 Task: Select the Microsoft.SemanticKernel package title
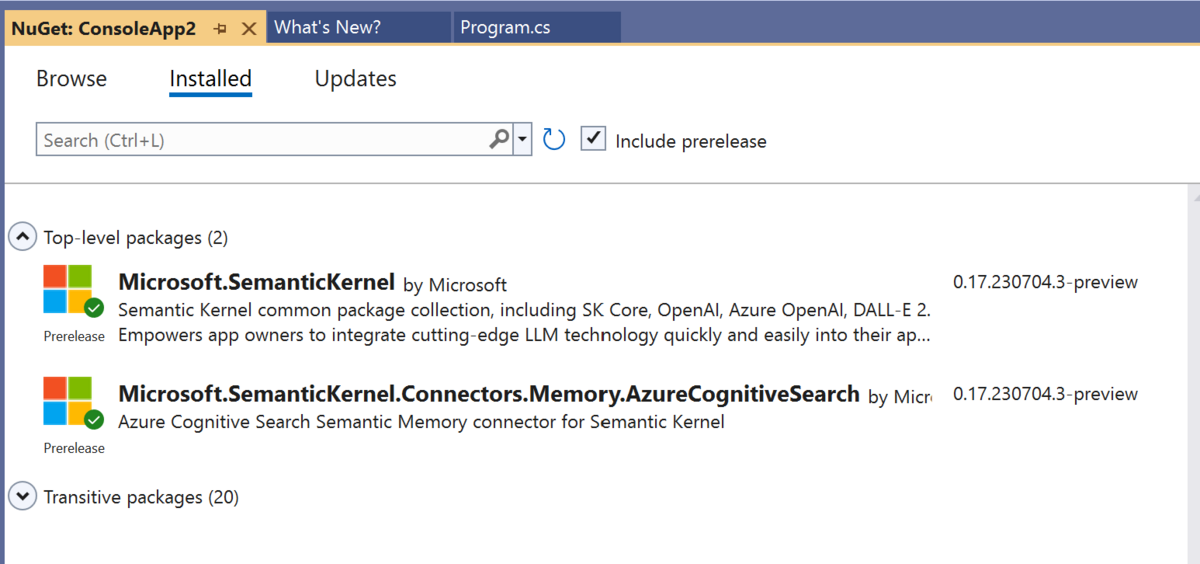point(256,282)
